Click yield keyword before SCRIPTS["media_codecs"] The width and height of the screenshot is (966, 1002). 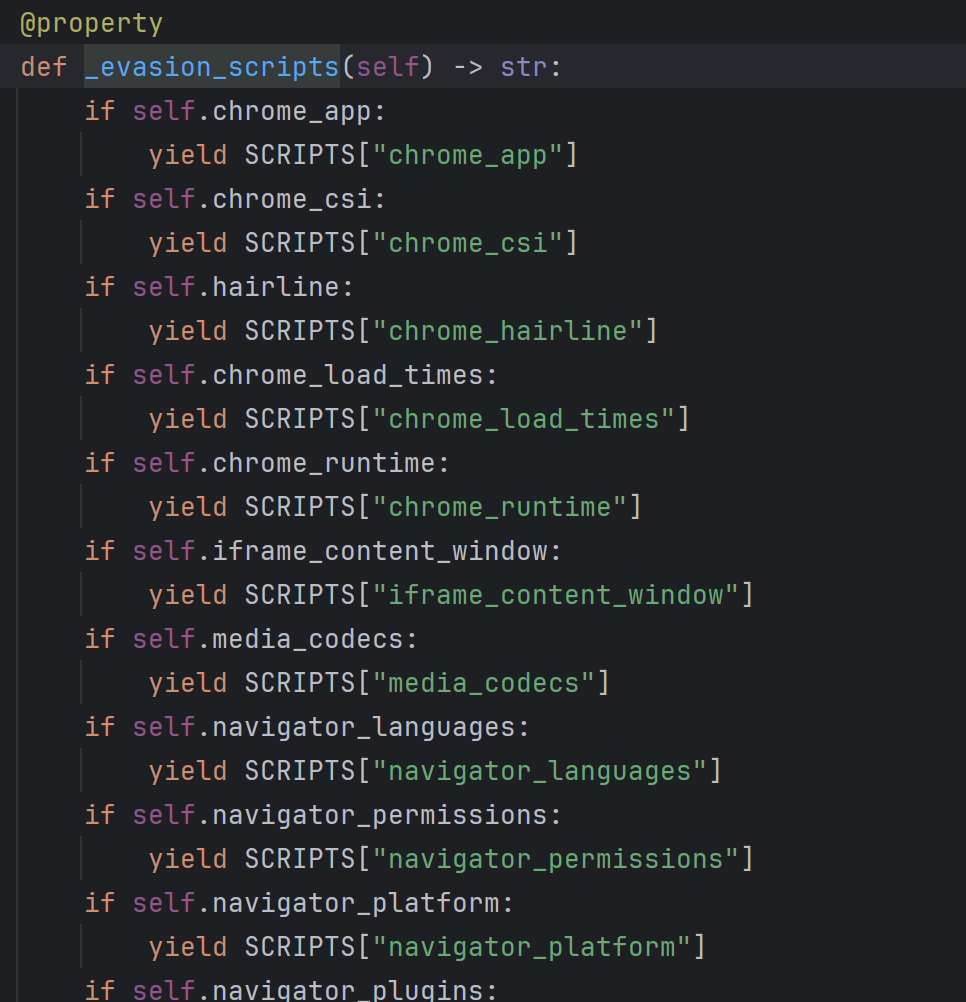click(x=188, y=683)
